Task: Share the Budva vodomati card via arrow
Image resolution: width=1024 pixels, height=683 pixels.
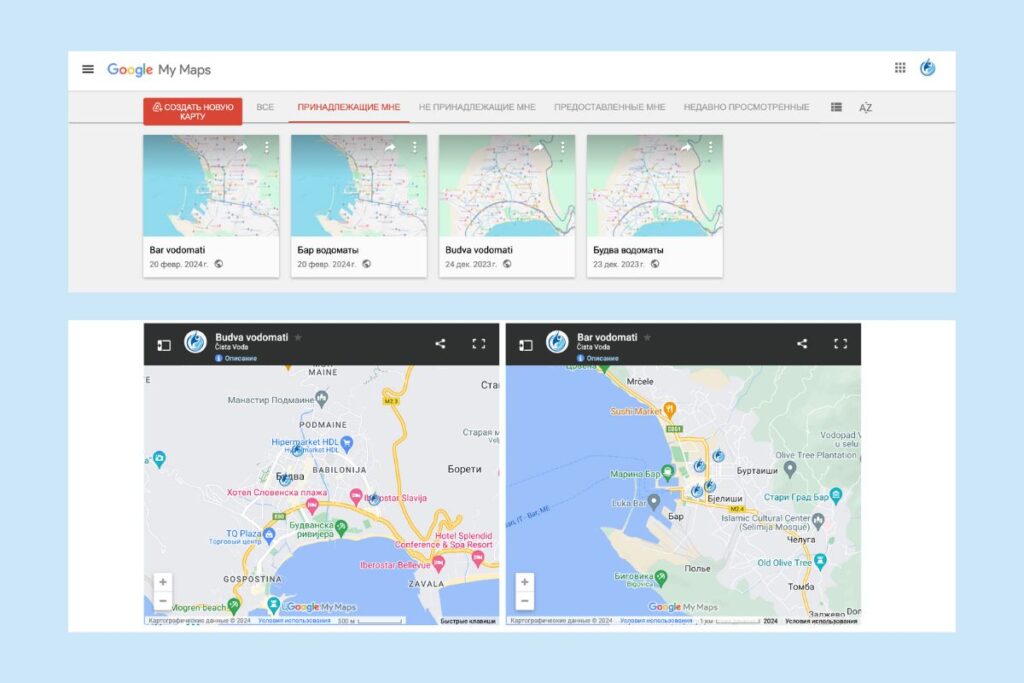Action: pos(538,148)
